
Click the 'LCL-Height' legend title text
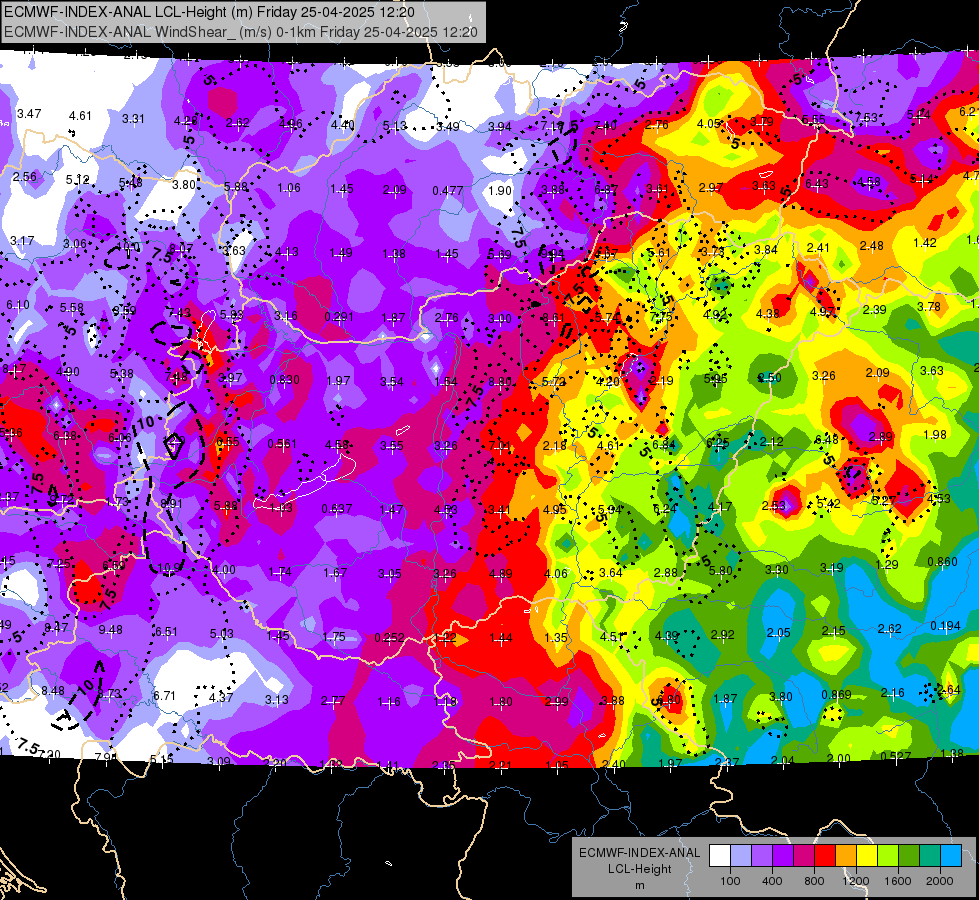coord(639,869)
